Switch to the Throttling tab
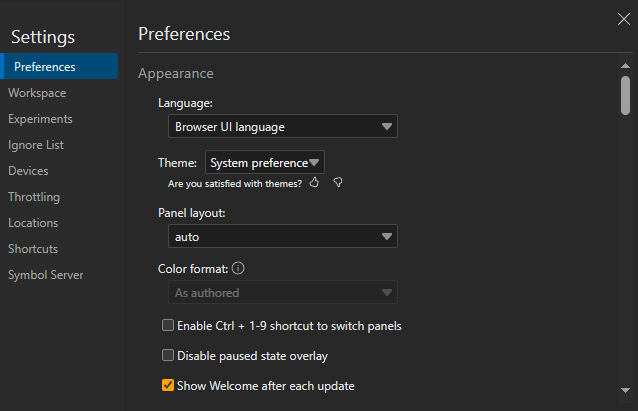Screen dimensions: 638x411 point(34,197)
